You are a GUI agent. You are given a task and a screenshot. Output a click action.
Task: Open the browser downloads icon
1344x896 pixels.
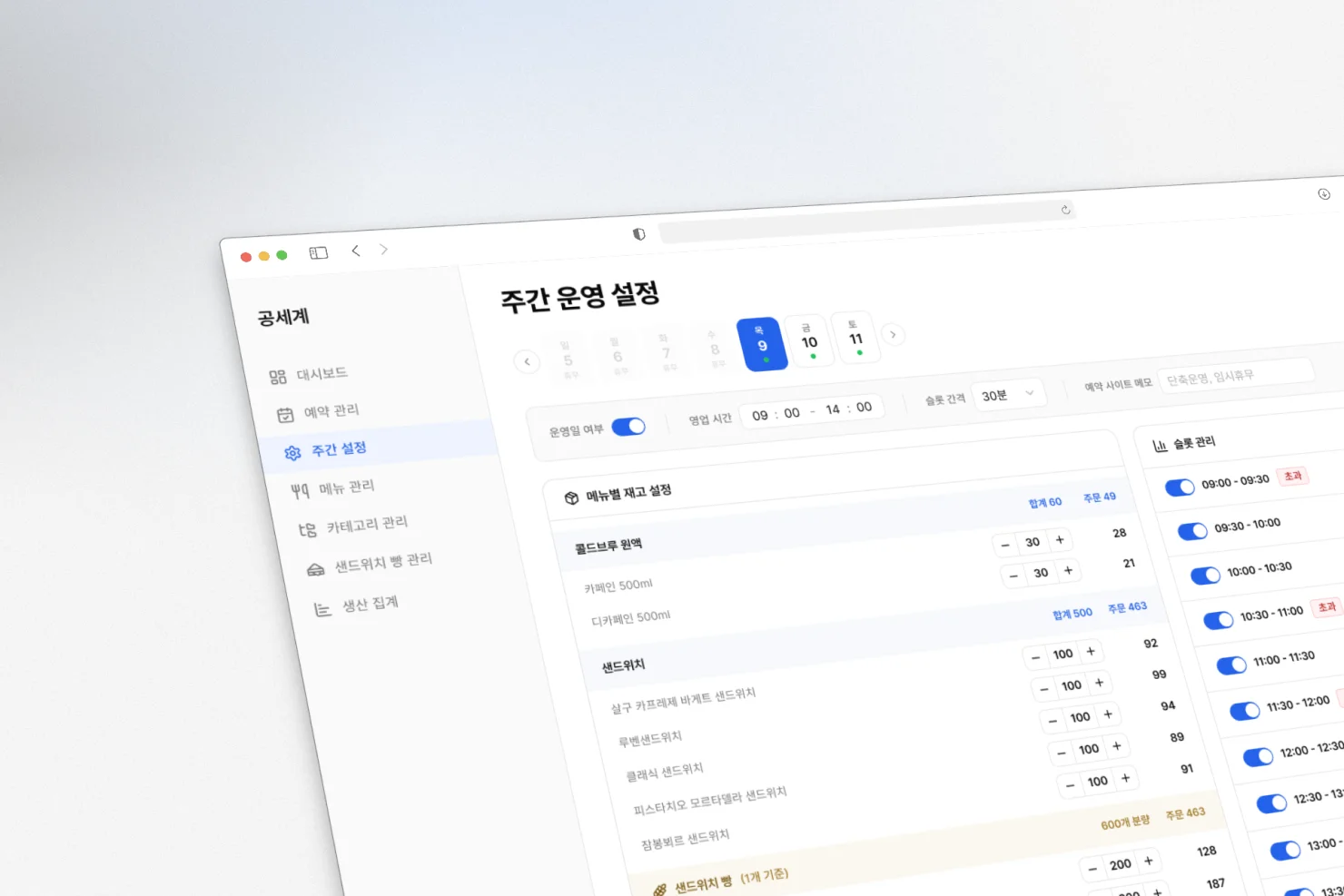click(x=1324, y=194)
